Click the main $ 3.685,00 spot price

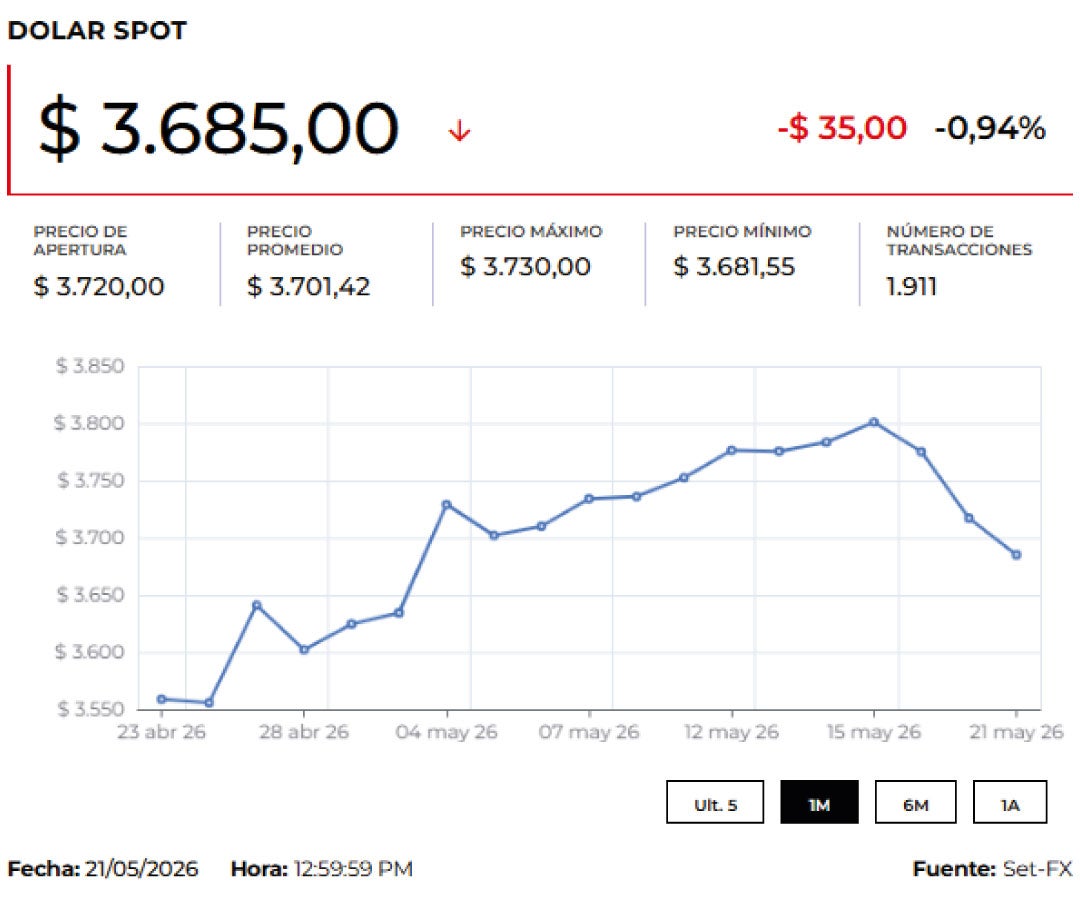pyautogui.click(x=218, y=129)
